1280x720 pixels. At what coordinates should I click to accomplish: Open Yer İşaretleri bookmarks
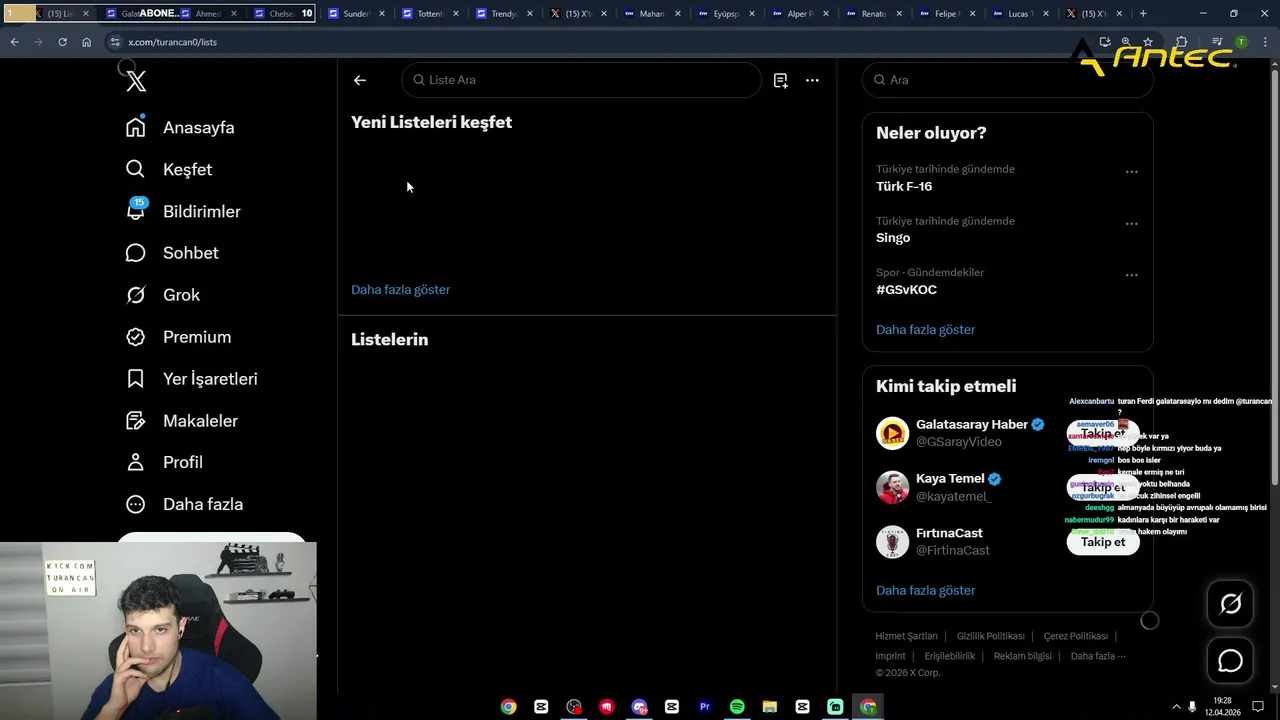click(x=191, y=379)
